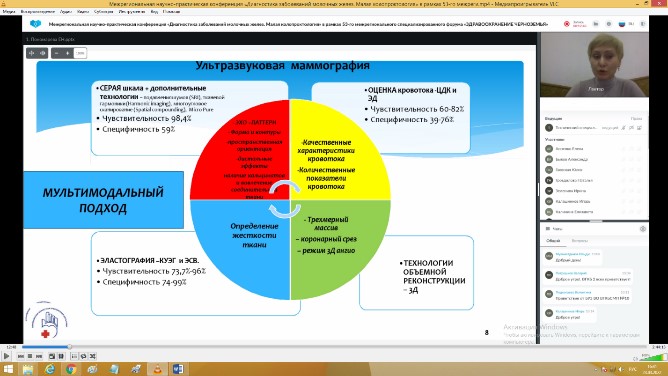Open extended settings equalizer button
This screenshot has width=668, height=376.
click(x=61, y=356)
